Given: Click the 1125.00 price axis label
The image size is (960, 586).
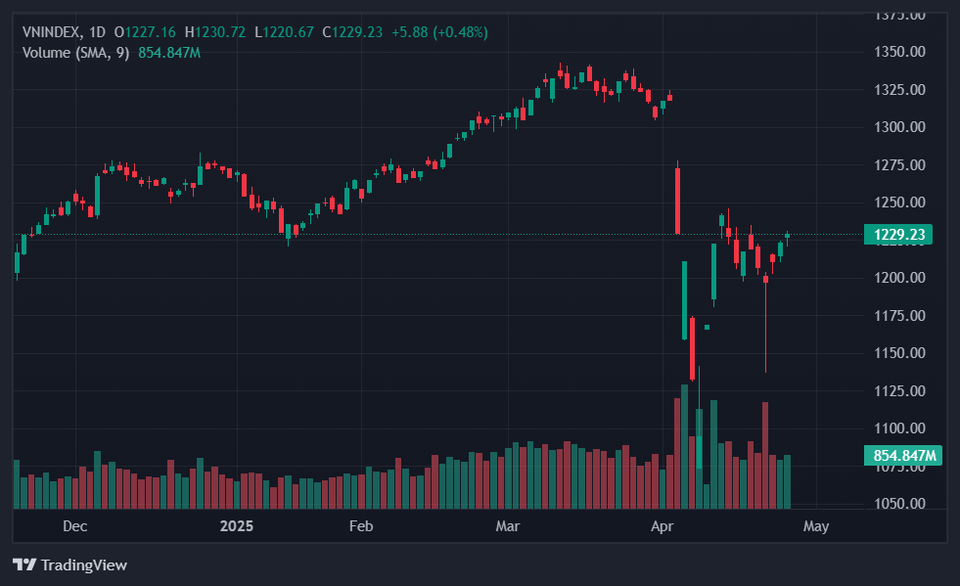Looking at the screenshot, I should tap(899, 391).
